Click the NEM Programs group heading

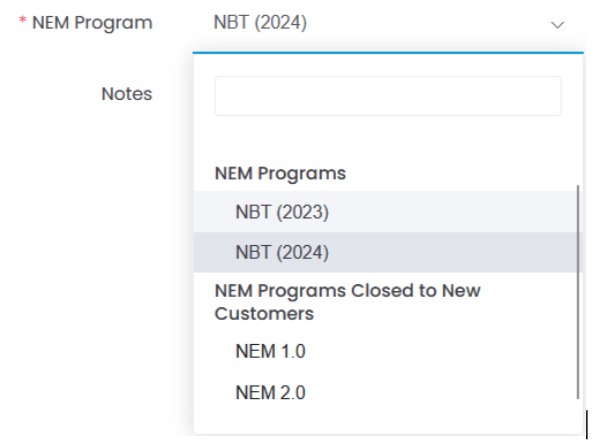280,173
